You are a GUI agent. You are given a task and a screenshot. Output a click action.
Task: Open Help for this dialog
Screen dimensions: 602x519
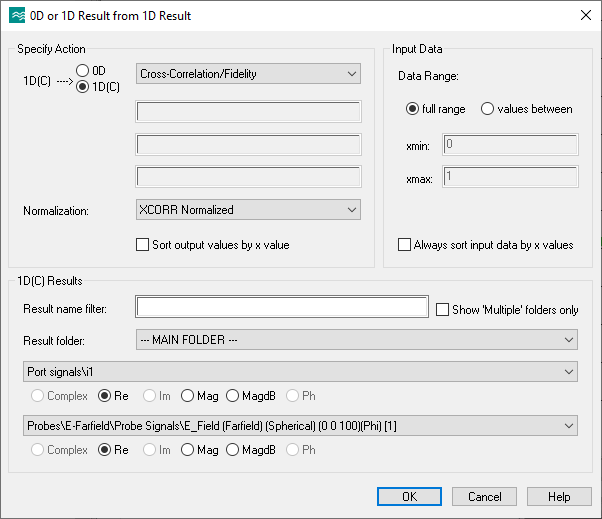click(559, 497)
